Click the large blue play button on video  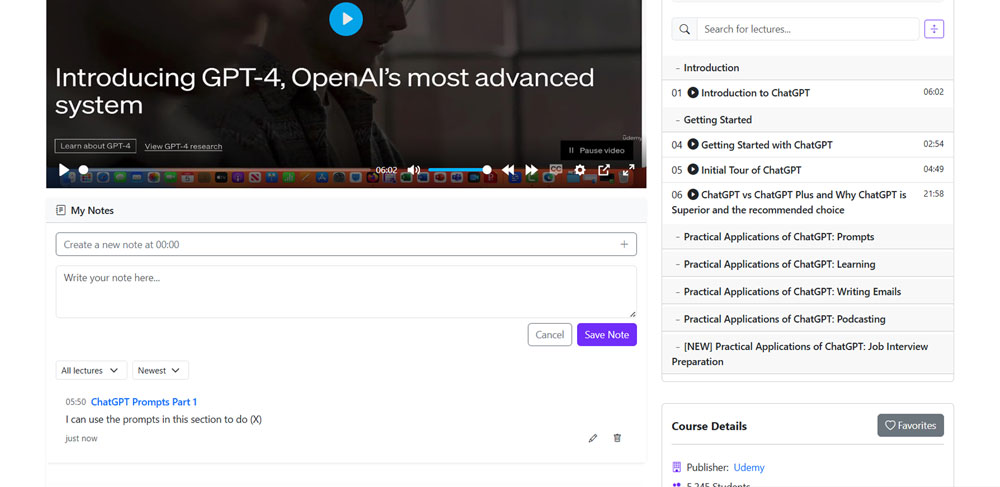tap(346, 18)
